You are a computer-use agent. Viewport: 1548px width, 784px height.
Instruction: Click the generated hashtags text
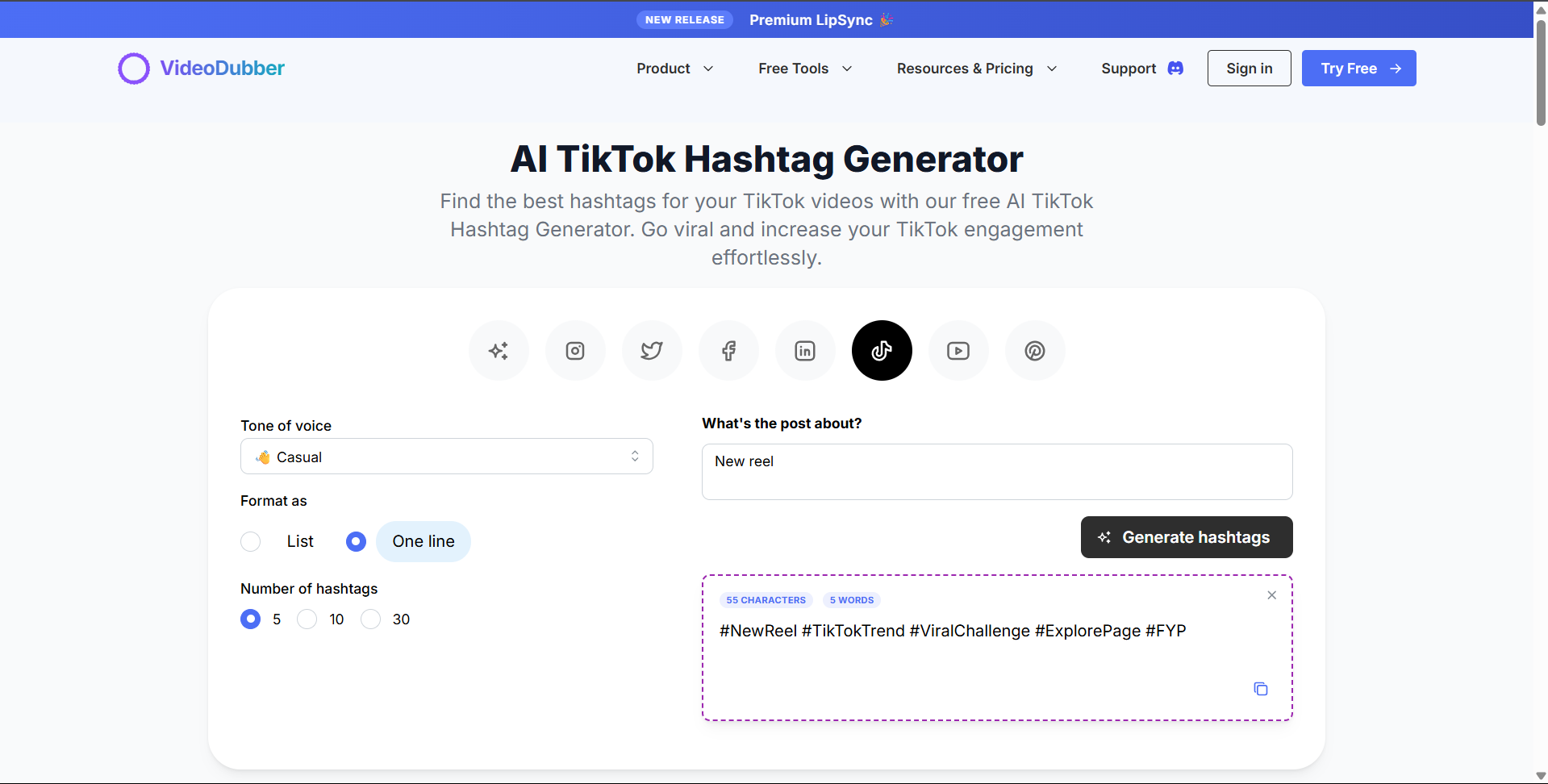click(953, 631)
